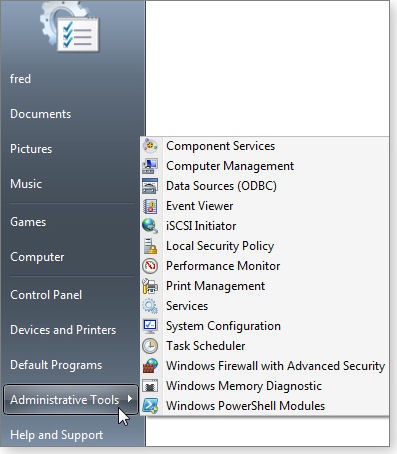397x454 pixels.
Task: Click the Task Scheduler clock icon
Action: click(150, 346)
